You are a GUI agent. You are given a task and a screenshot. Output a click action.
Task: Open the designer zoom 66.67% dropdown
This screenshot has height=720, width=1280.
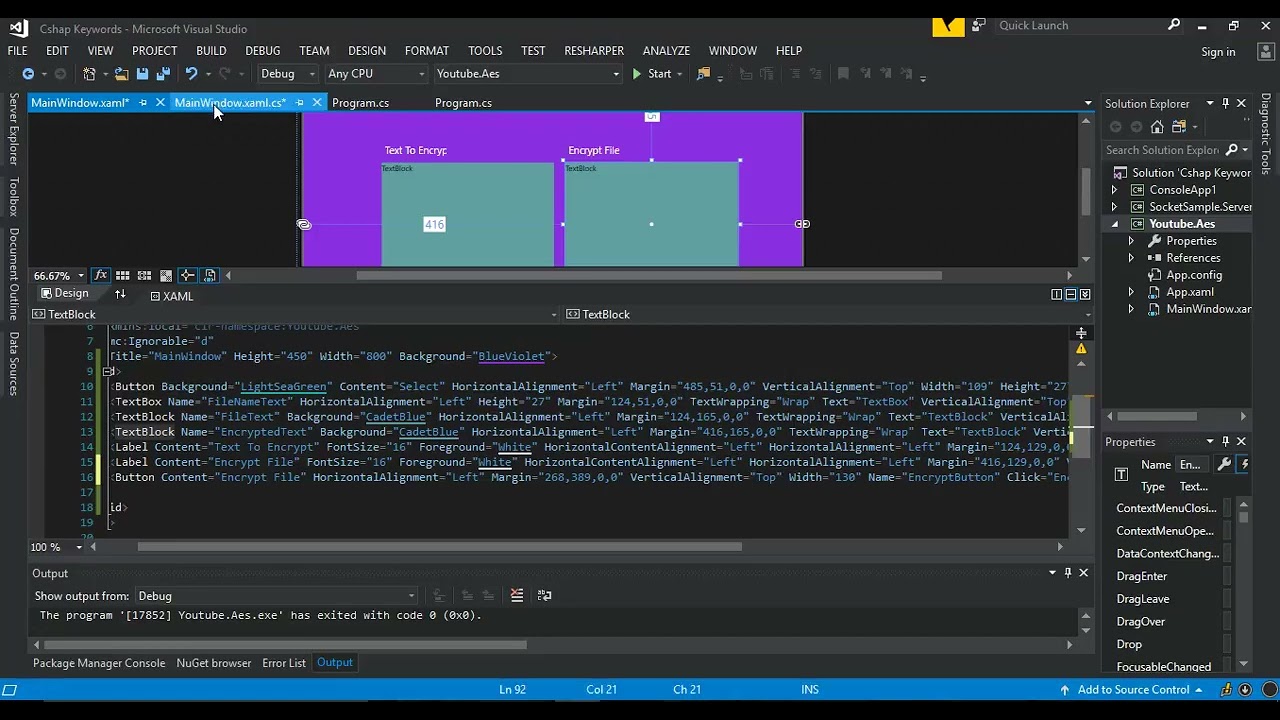[x=58, y=276]
